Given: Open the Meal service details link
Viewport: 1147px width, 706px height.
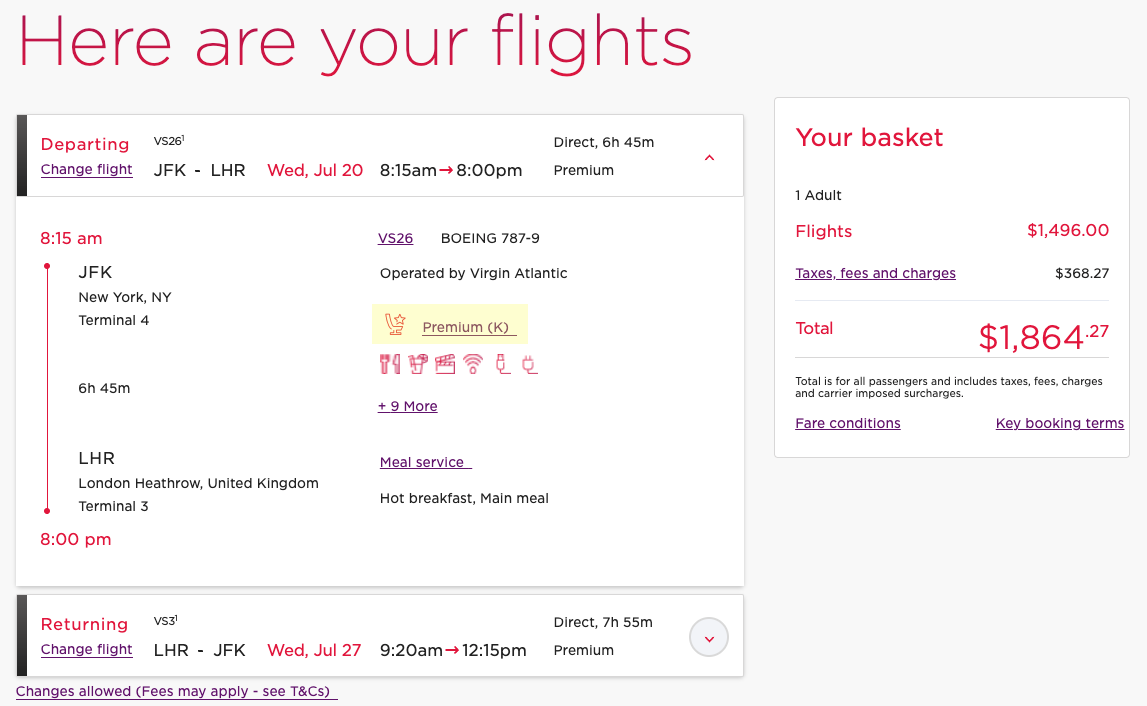Looking at the screenshot, I should pos(422,462).
